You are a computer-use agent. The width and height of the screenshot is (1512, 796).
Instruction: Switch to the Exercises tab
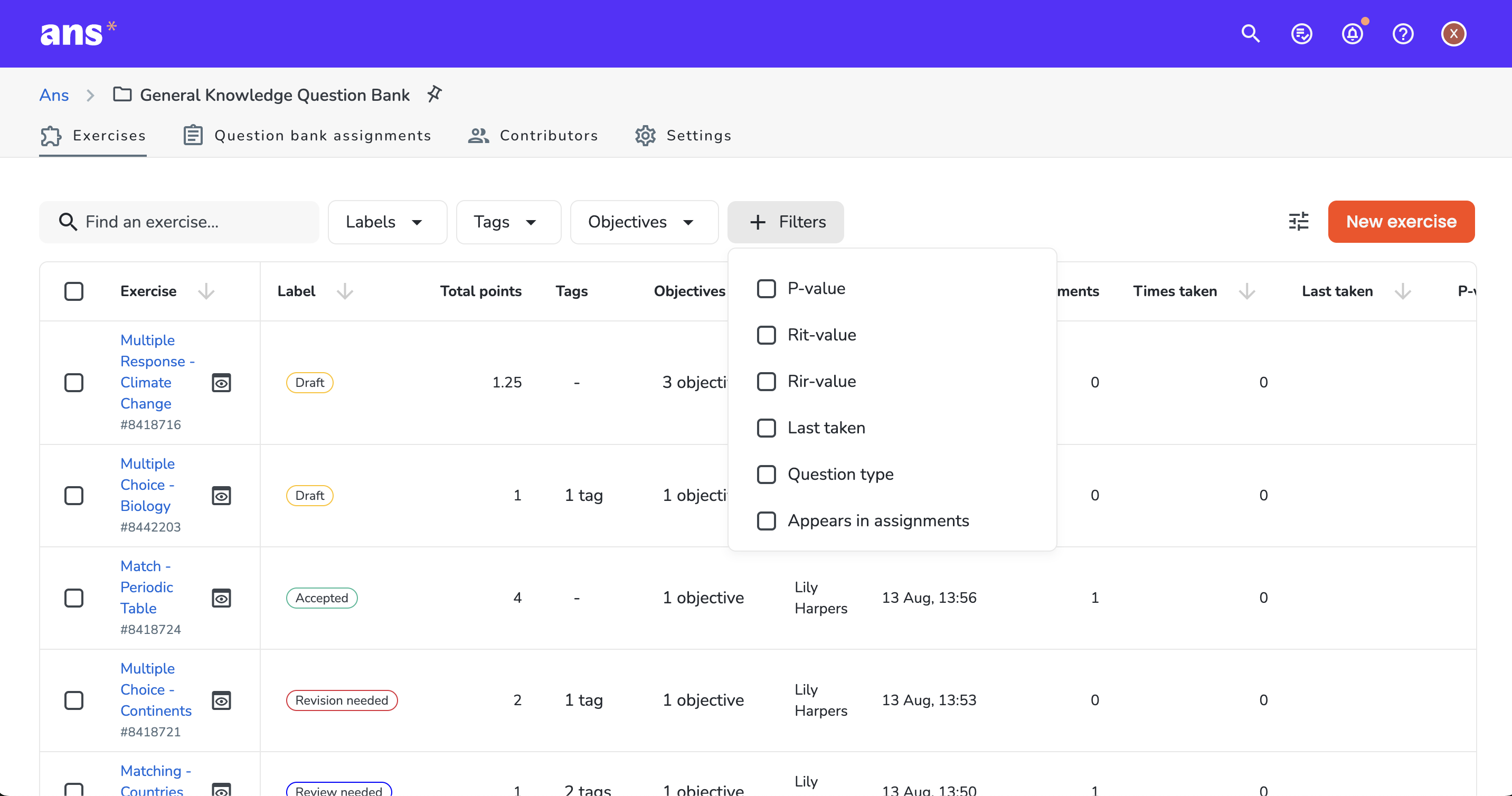pyautogui.click(x=93, y=136)
